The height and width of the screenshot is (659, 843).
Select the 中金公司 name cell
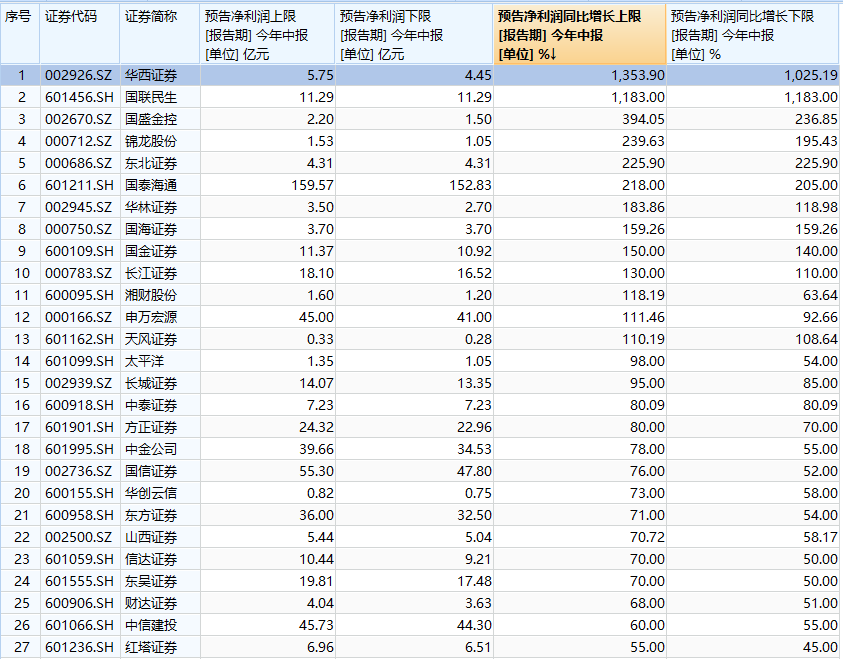160,449
